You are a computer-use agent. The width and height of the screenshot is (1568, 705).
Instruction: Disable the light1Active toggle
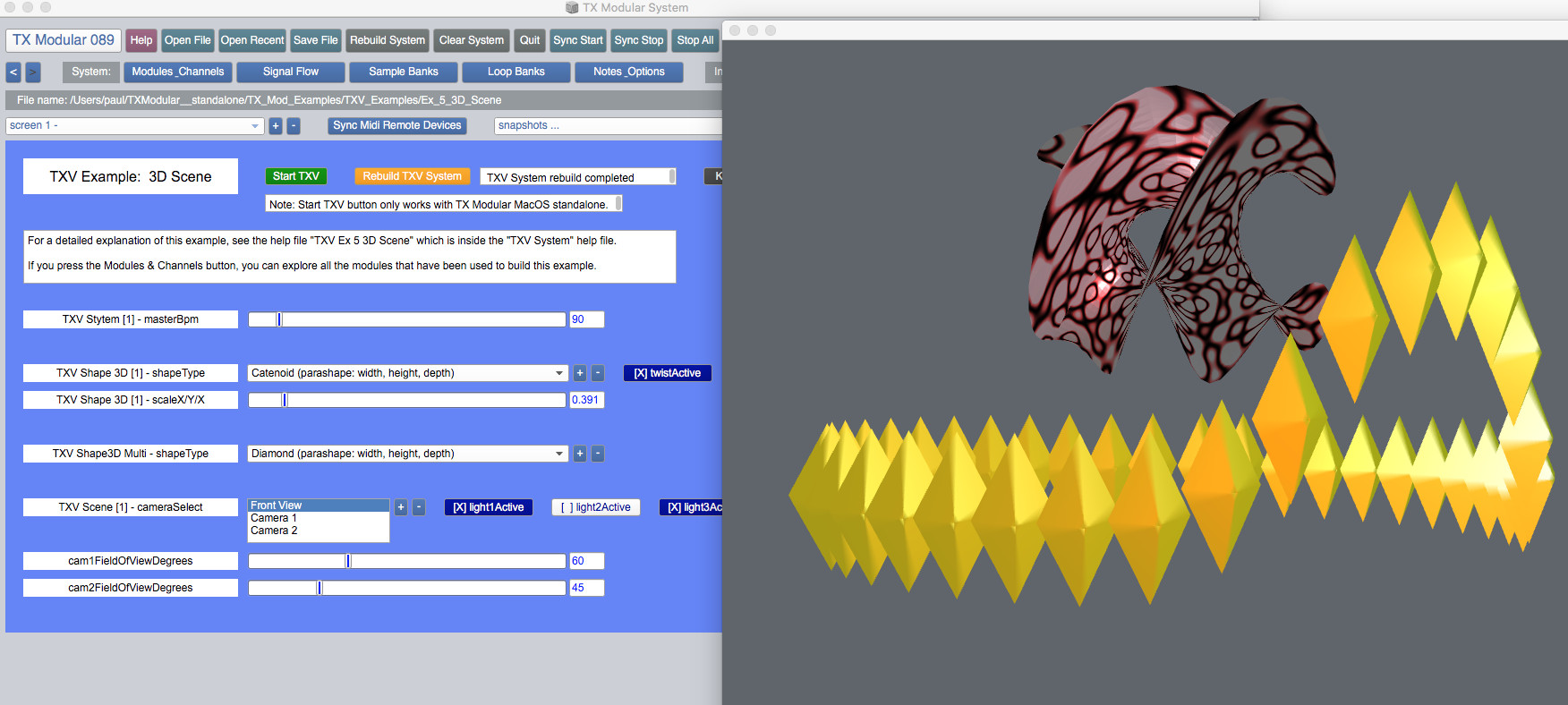point(488,507)
